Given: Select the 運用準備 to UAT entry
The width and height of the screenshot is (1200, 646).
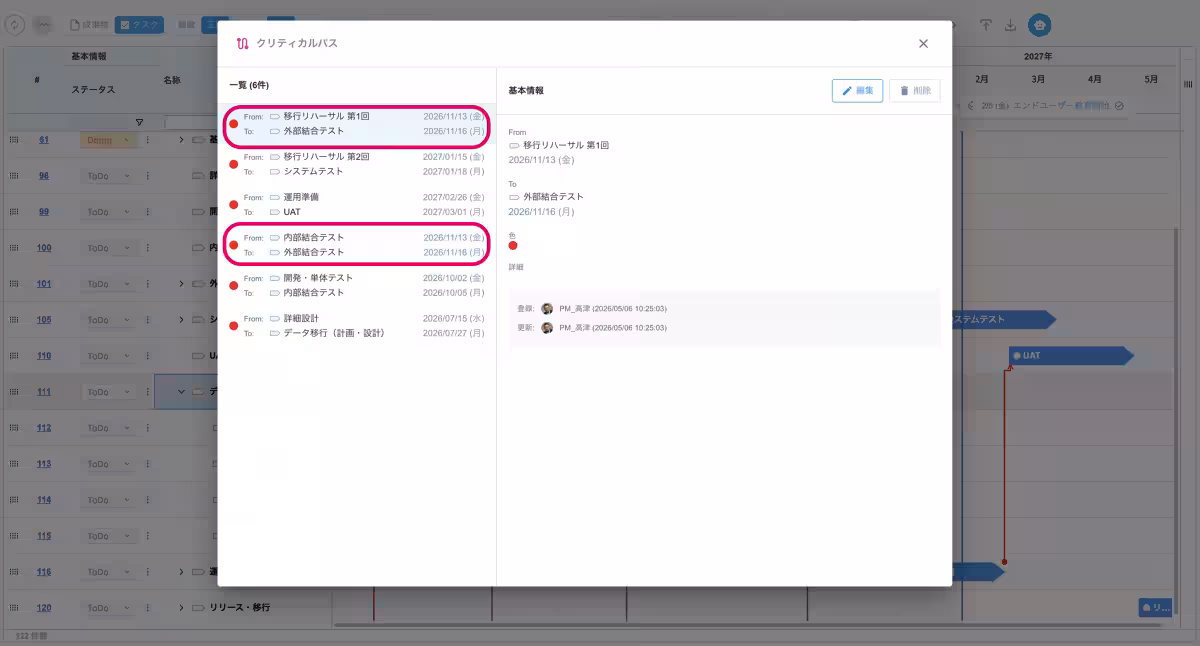Looking at the screenshot, I should tap(356, 205).
